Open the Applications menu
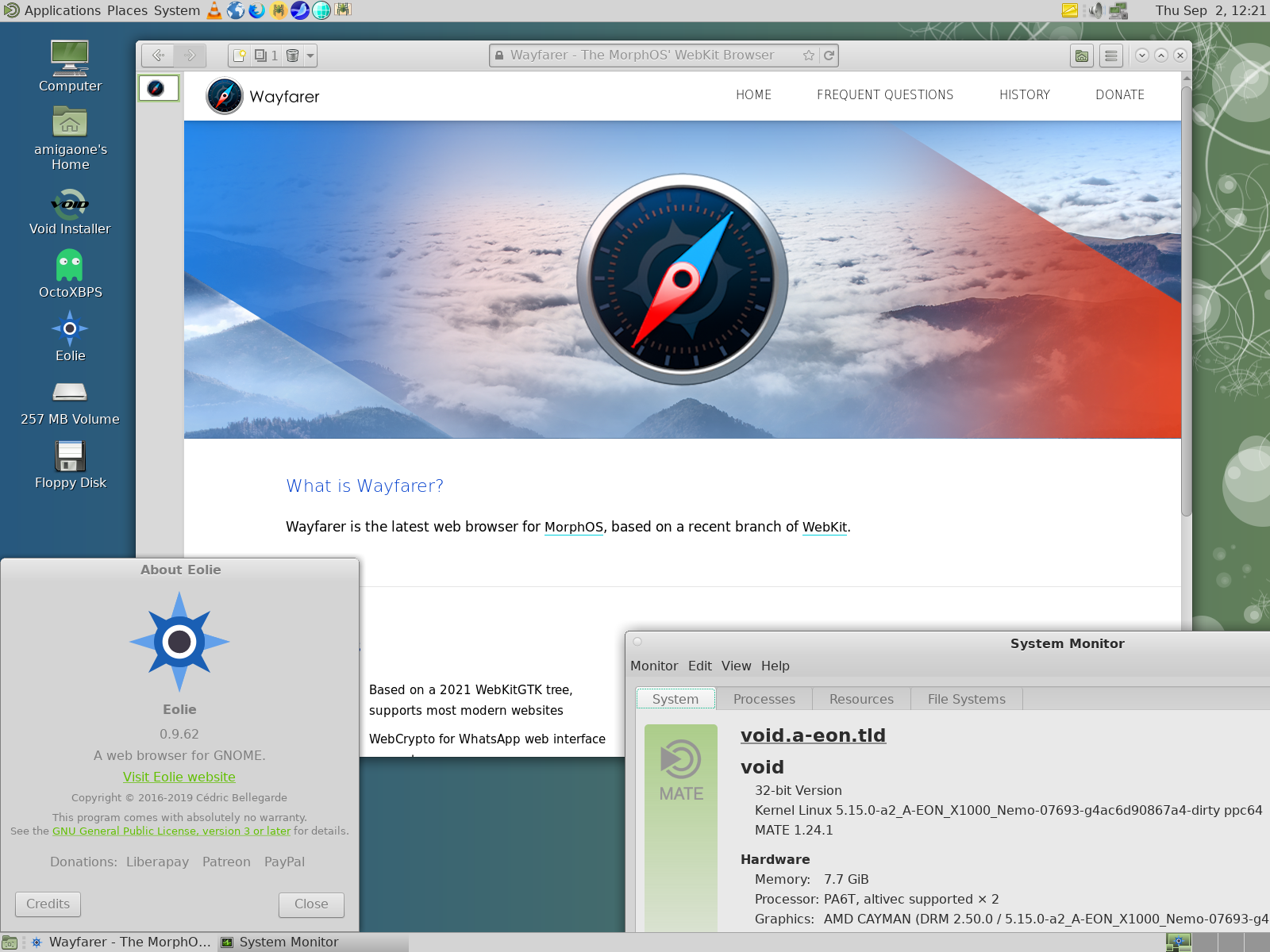 click(x=63, y=10)
